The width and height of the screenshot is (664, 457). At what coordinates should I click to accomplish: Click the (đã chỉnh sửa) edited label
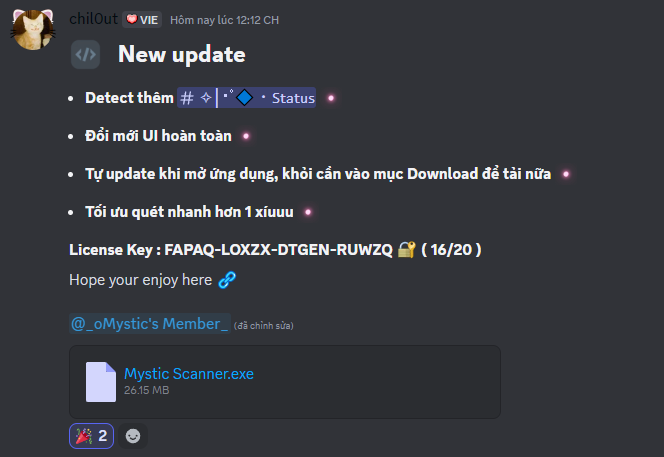tap(263, 326)
